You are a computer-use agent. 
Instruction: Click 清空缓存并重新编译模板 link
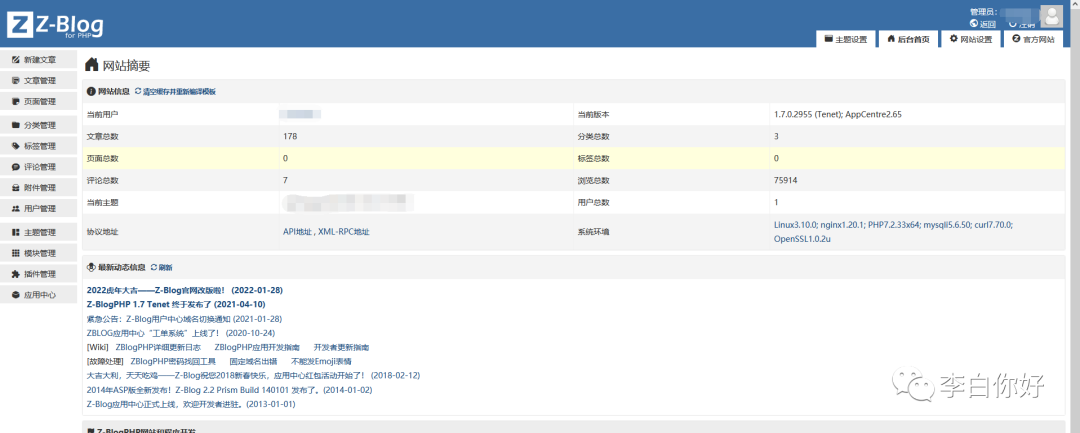175,92
